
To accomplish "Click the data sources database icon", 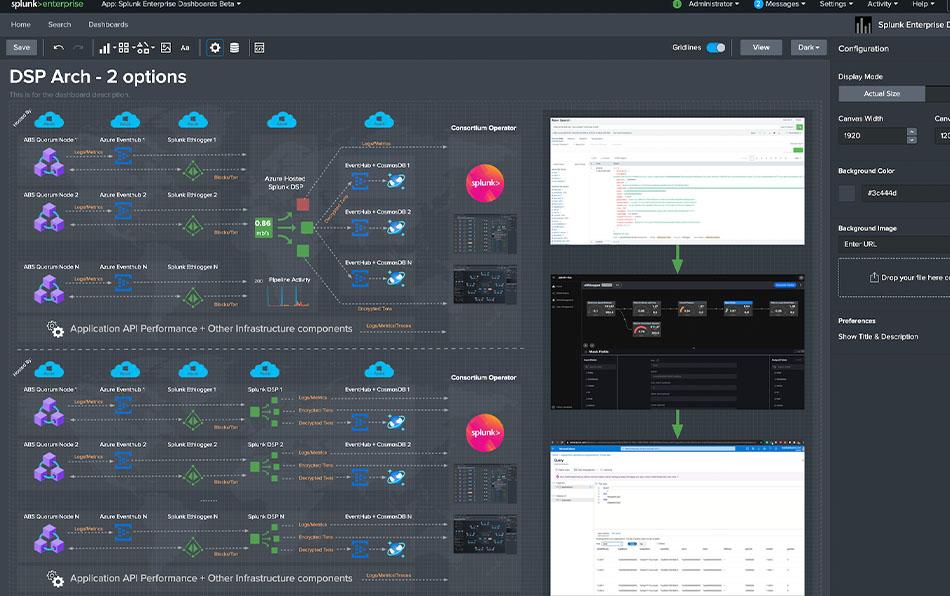I will [x=235, y=47].
